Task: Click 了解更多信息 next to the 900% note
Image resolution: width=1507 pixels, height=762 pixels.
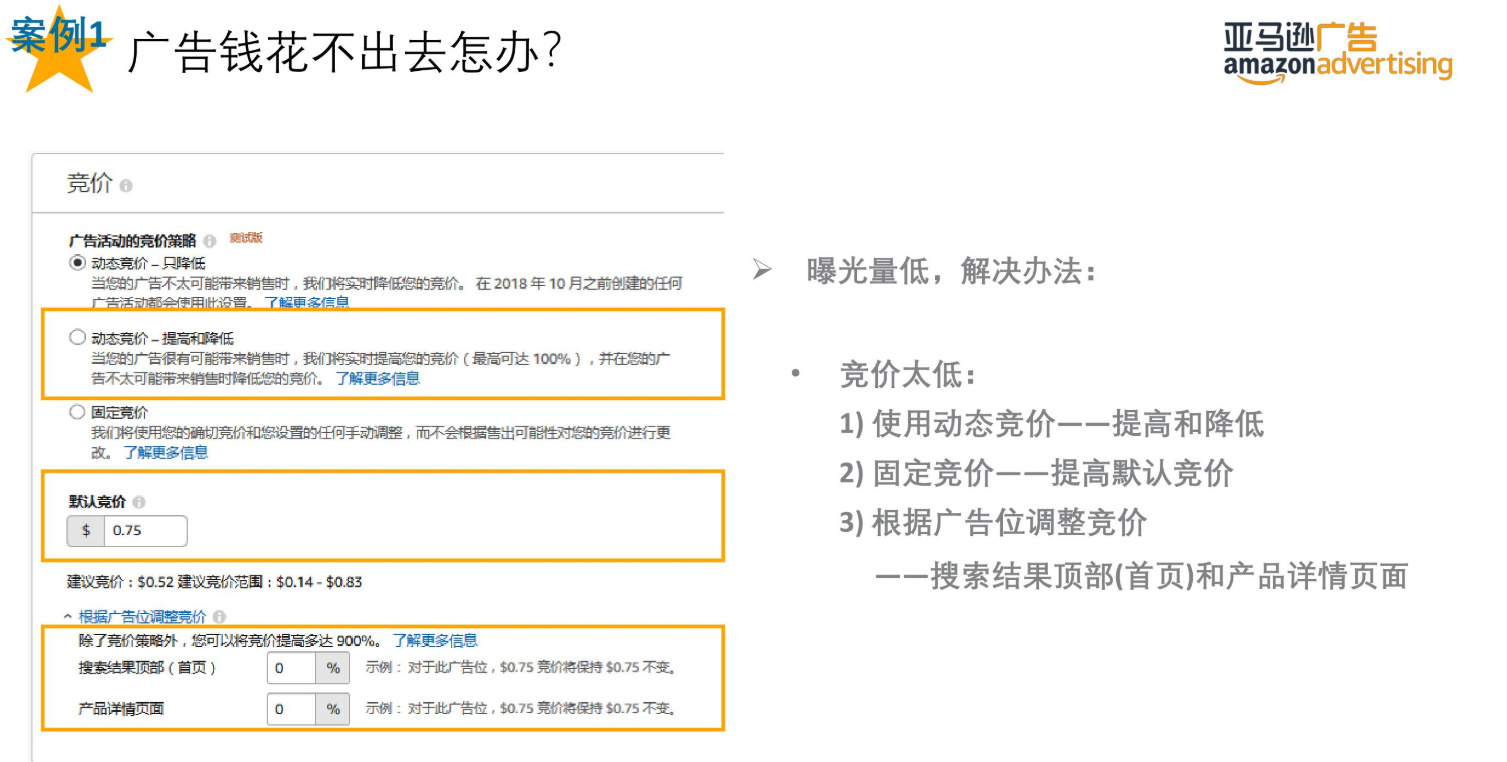Action: pos(434,642)
